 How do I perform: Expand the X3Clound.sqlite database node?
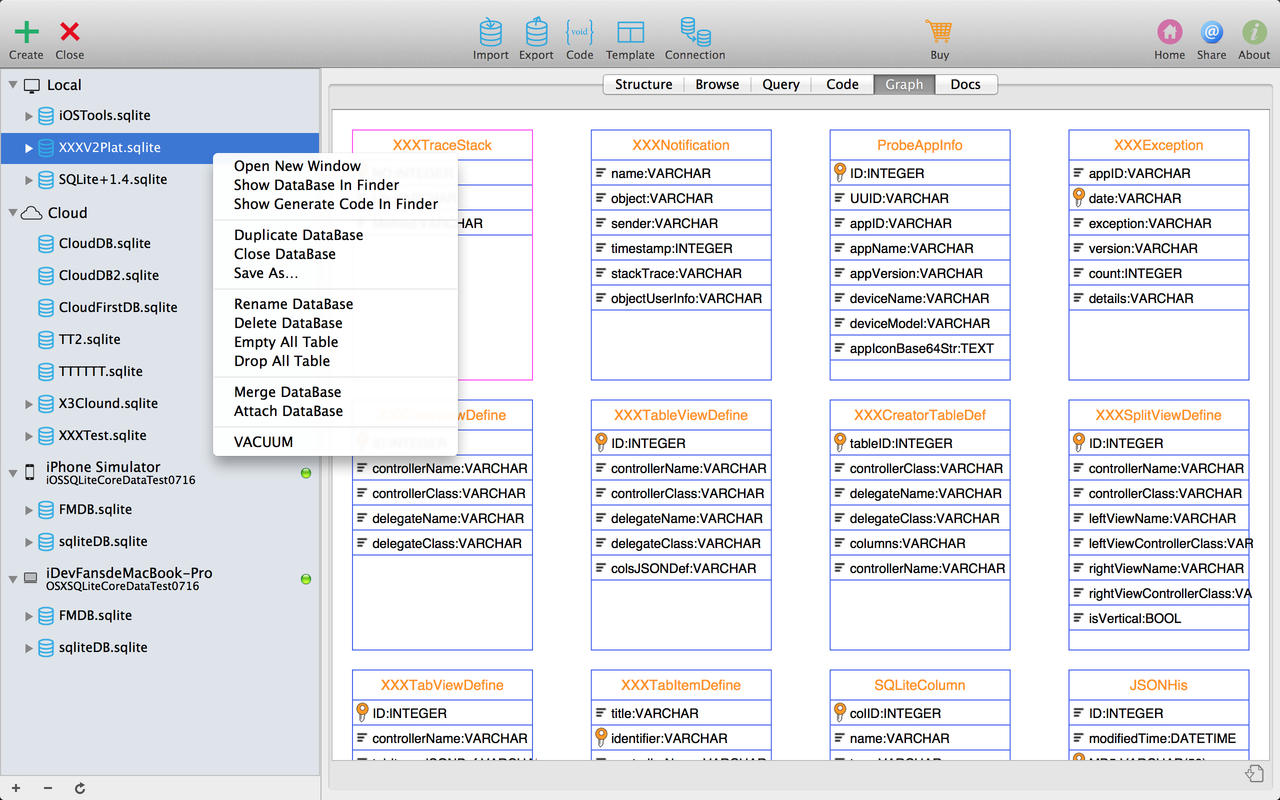pyautogui.click(x=29, y=404)
